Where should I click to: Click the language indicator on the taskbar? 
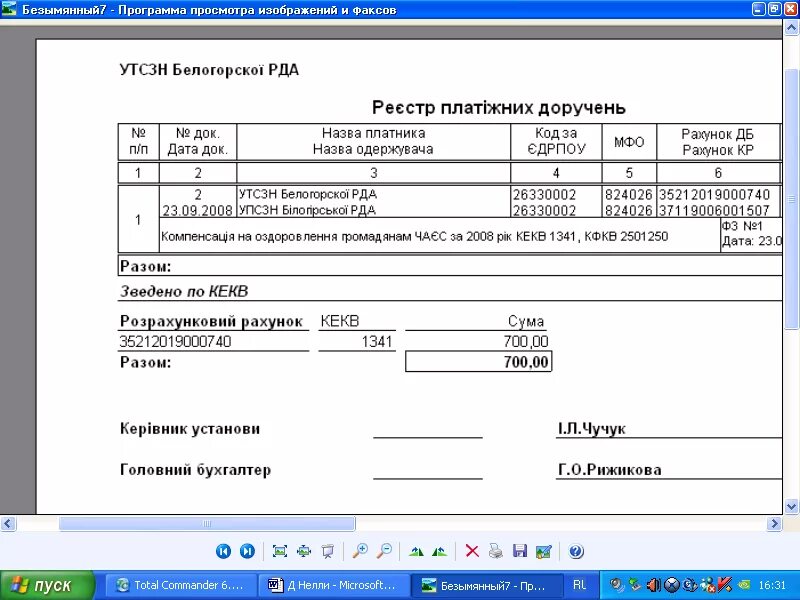[579, 585]
